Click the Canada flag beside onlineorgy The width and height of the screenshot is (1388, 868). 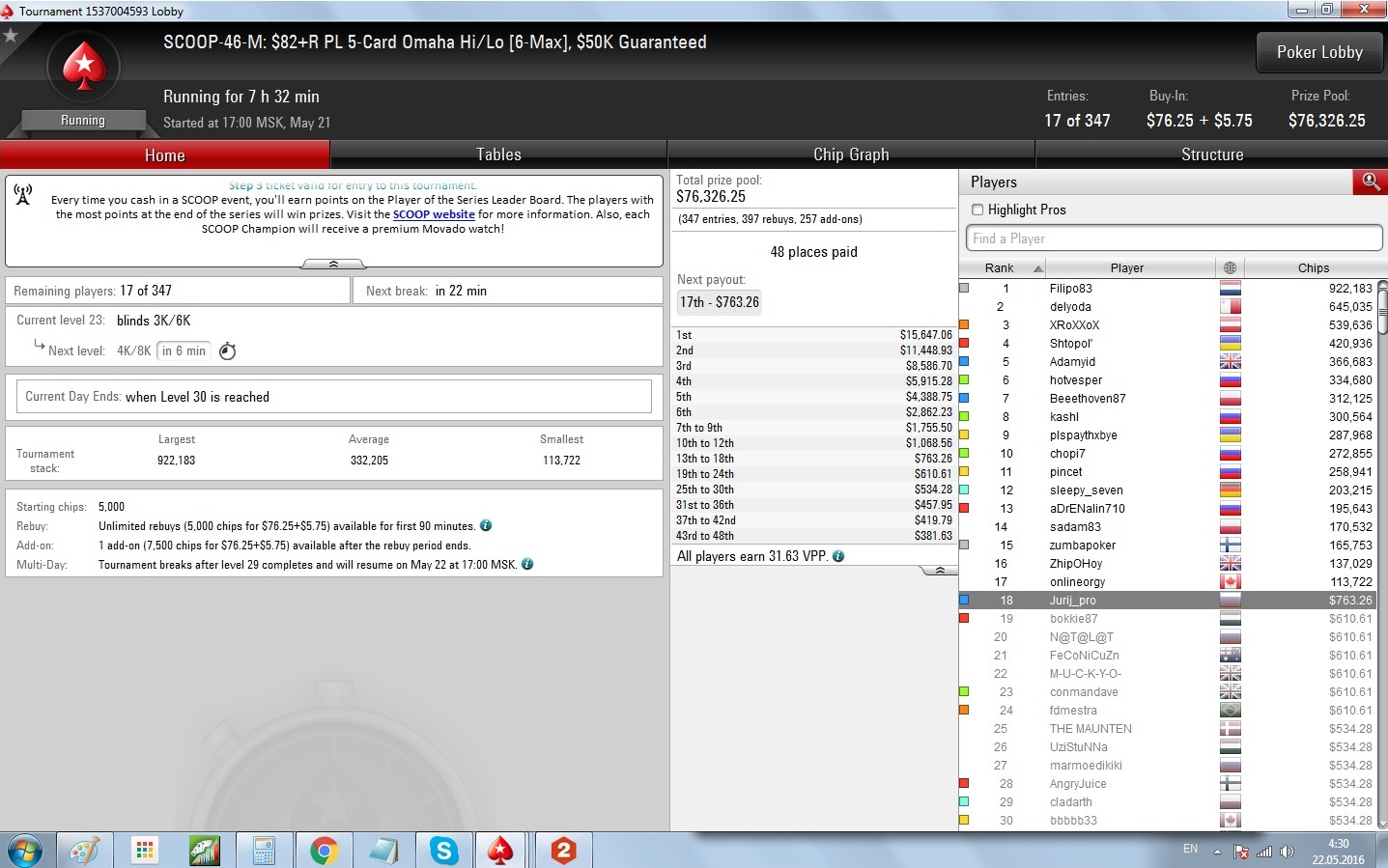(1230, 582)
